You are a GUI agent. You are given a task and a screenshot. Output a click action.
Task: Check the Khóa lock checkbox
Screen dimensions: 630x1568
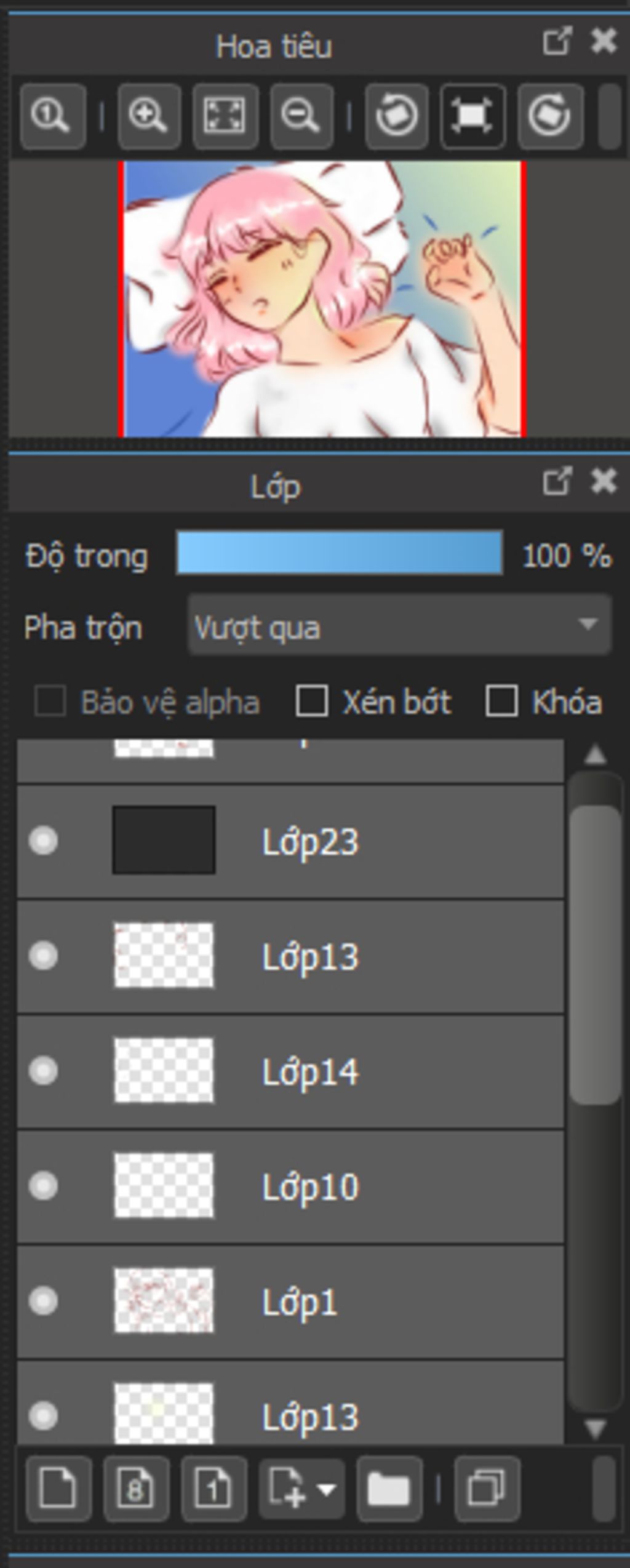[x=501, y=702]
